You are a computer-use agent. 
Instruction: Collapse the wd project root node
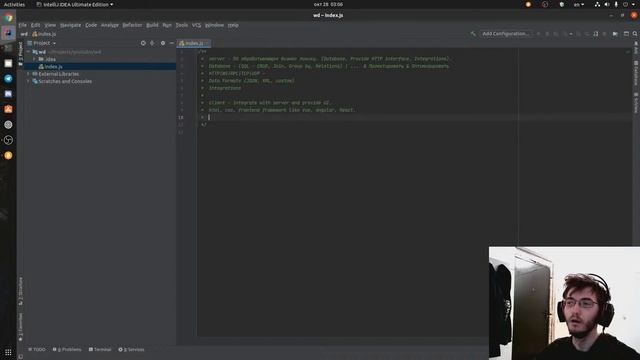point(29,52)
